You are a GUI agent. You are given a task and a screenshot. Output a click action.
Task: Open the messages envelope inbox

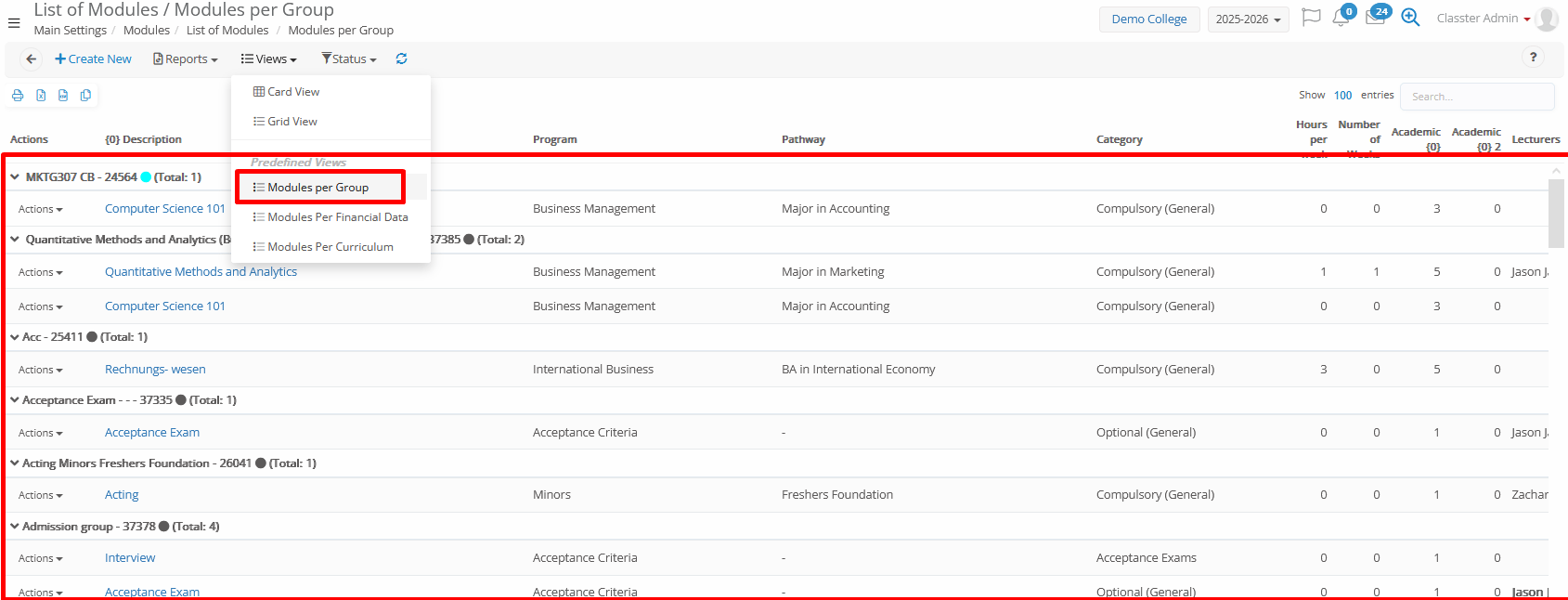(1375, 19)
